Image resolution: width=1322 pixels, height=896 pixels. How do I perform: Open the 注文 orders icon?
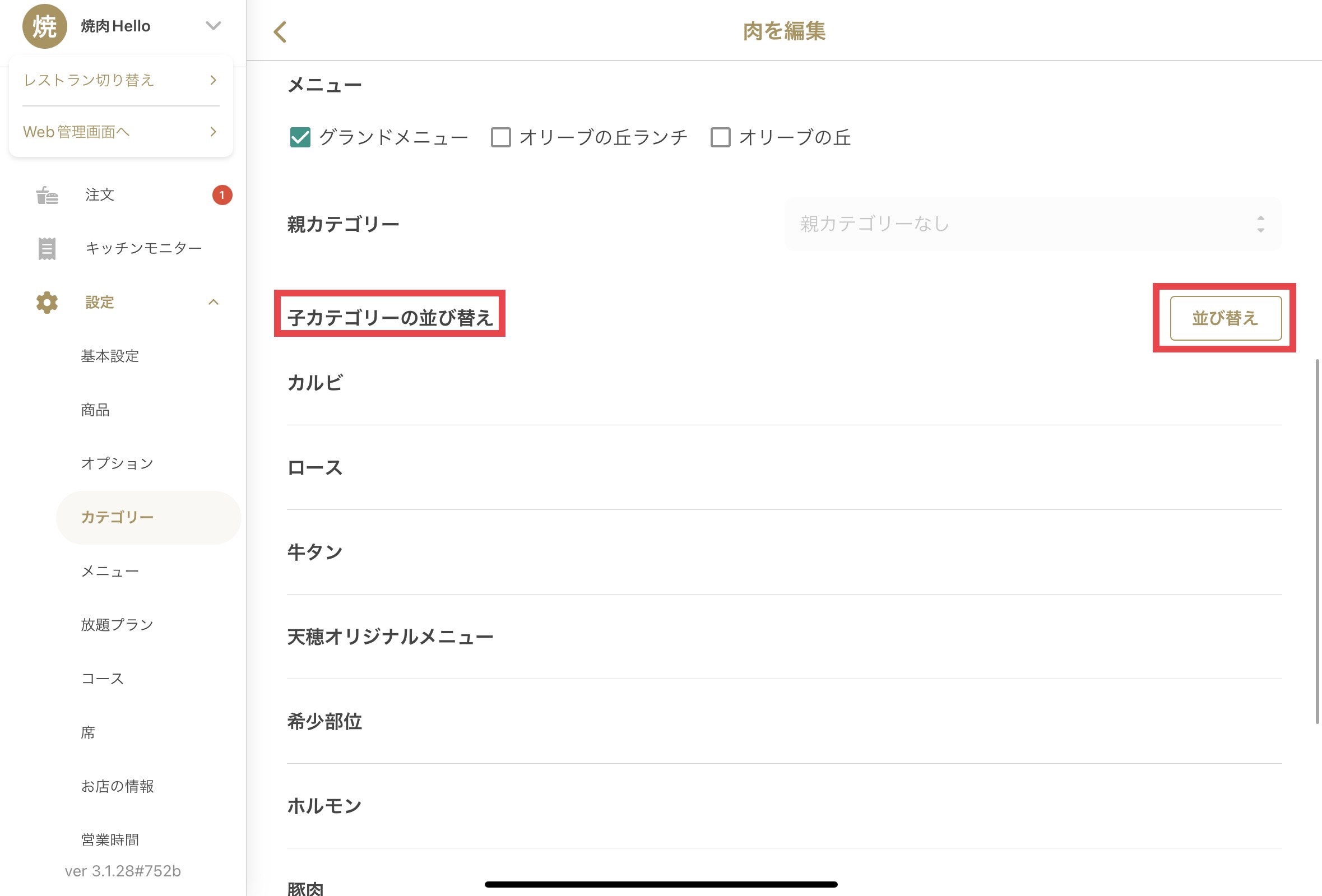click(47, 195)
